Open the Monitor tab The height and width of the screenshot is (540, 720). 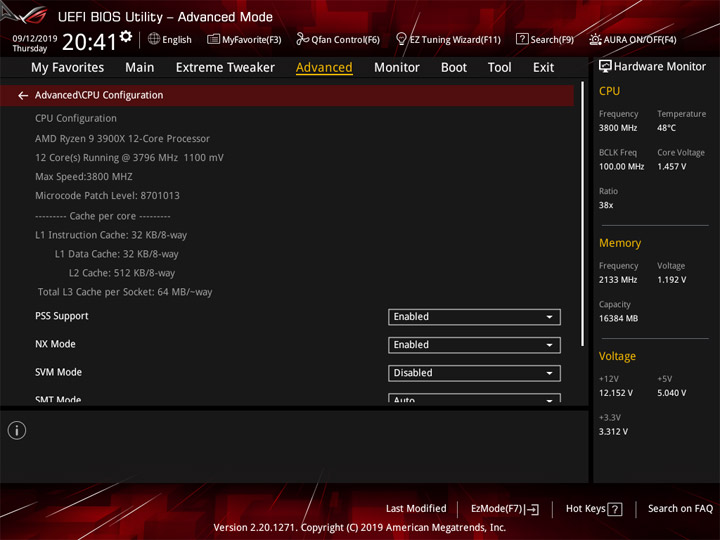click(397, 68)
